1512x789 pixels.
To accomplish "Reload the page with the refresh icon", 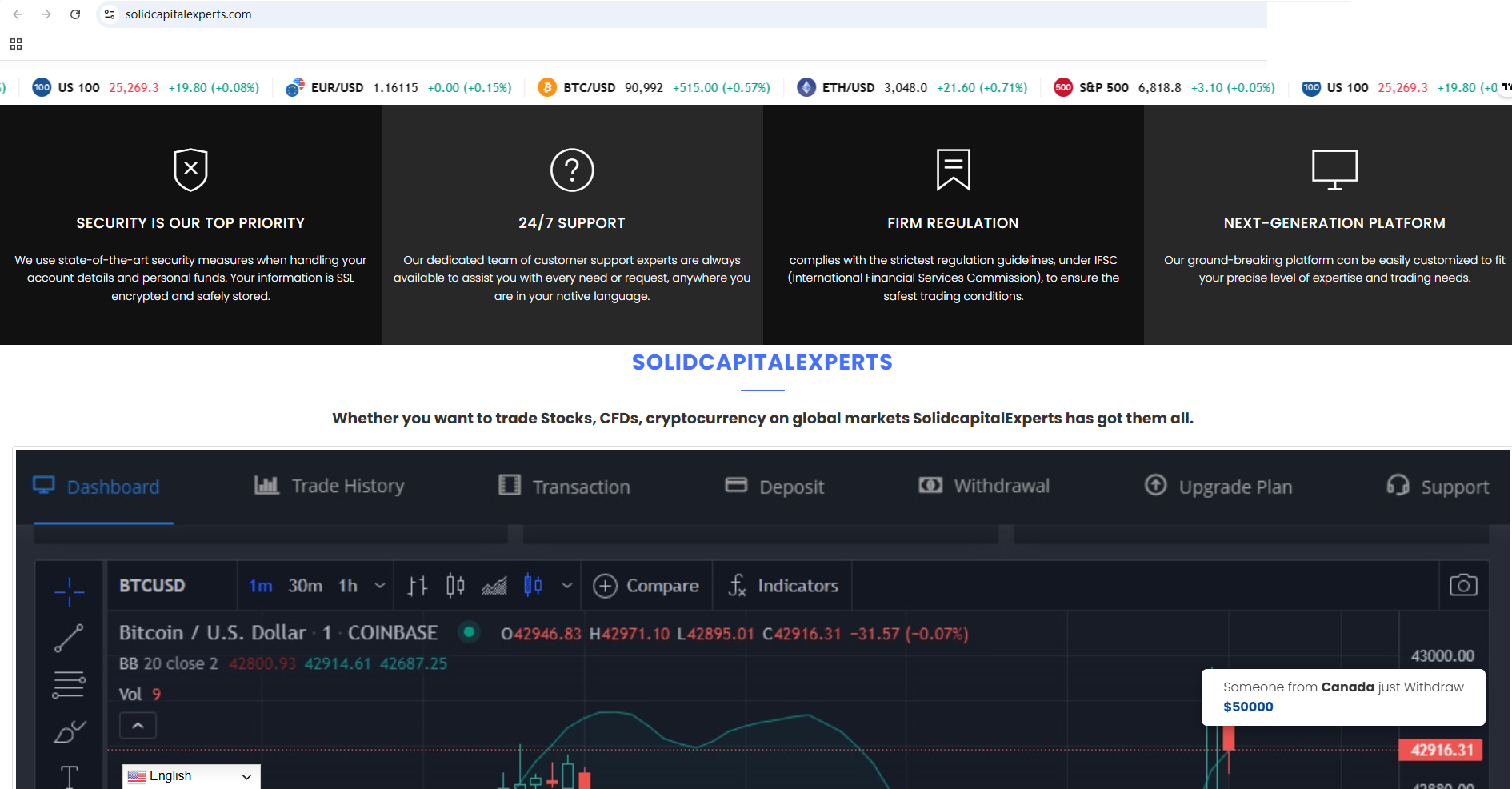I will (x=75, y=14).
